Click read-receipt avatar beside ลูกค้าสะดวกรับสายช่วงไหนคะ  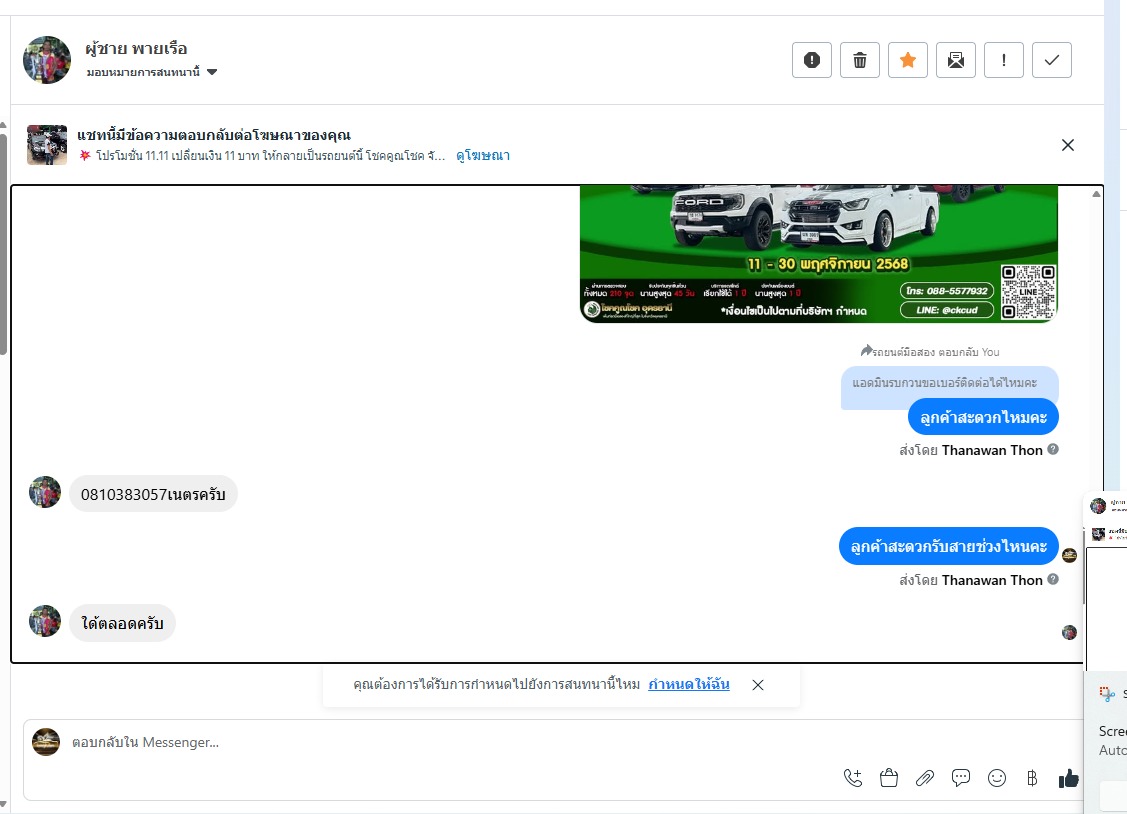(x=1070, y=555)
